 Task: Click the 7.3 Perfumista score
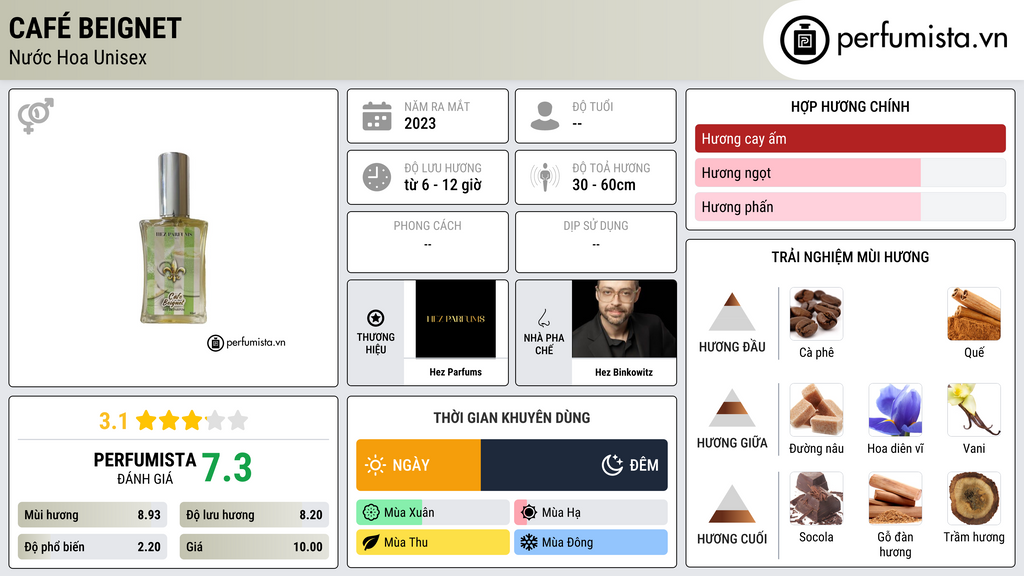tap(227, 468)
